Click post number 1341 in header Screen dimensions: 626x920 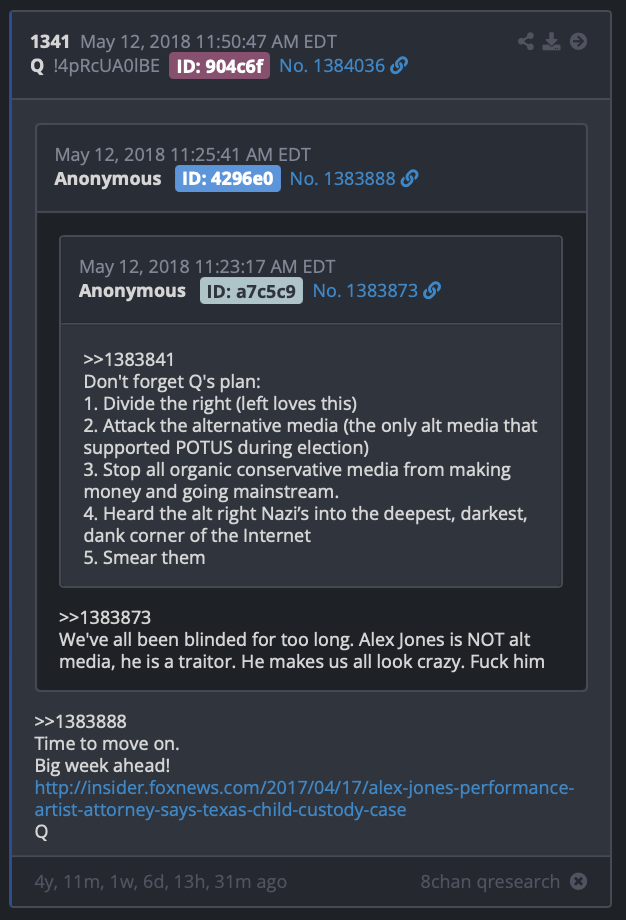click(x=50, y=42)
